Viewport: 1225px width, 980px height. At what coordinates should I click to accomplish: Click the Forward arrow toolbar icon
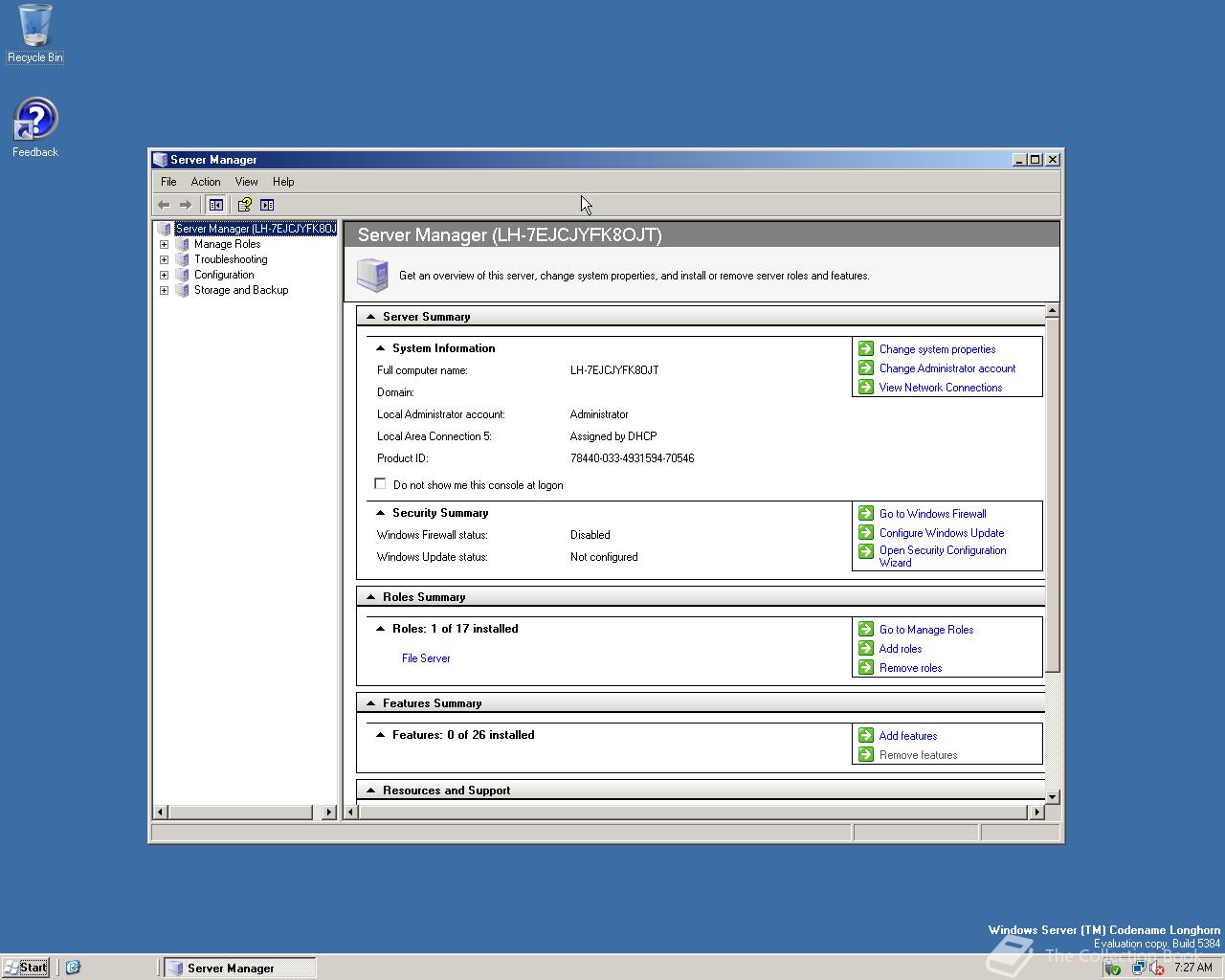pyautogui.click(x=186, y=205)
